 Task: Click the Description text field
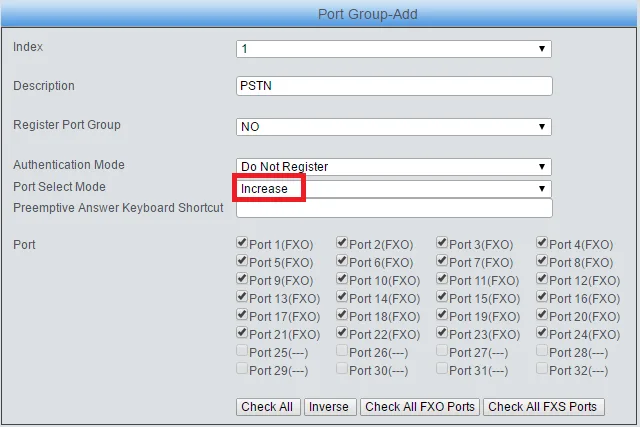394,86
